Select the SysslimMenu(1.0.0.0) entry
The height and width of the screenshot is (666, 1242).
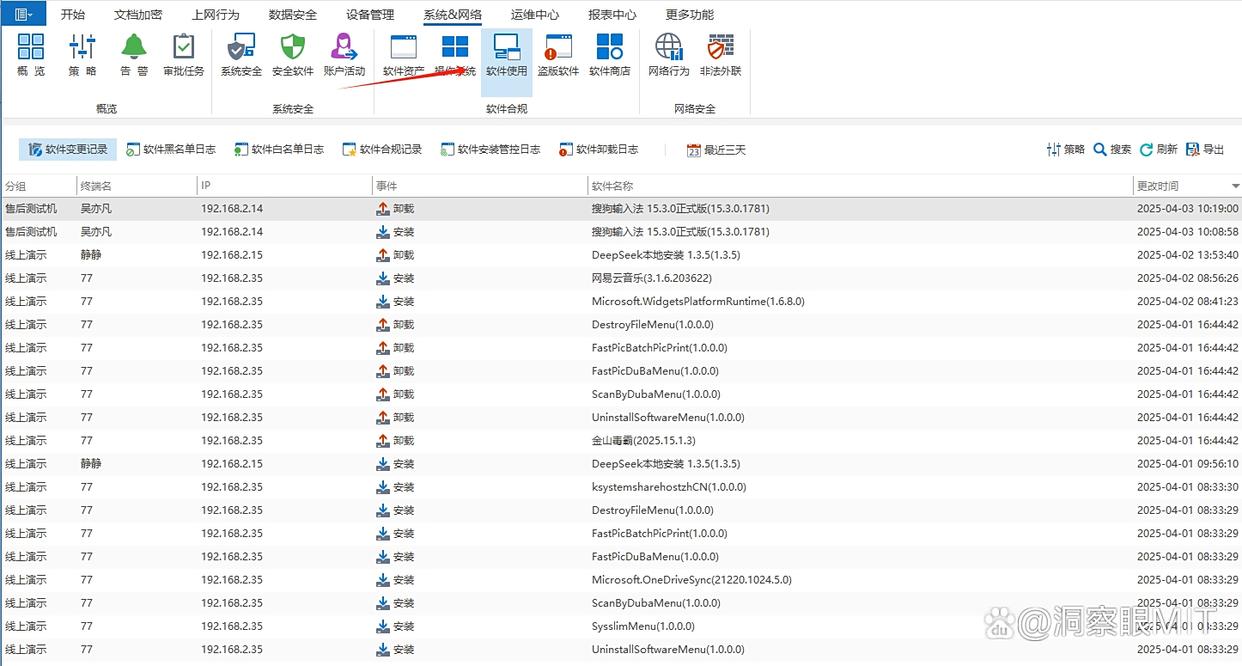pyautogui.click(x=643, y=626)
